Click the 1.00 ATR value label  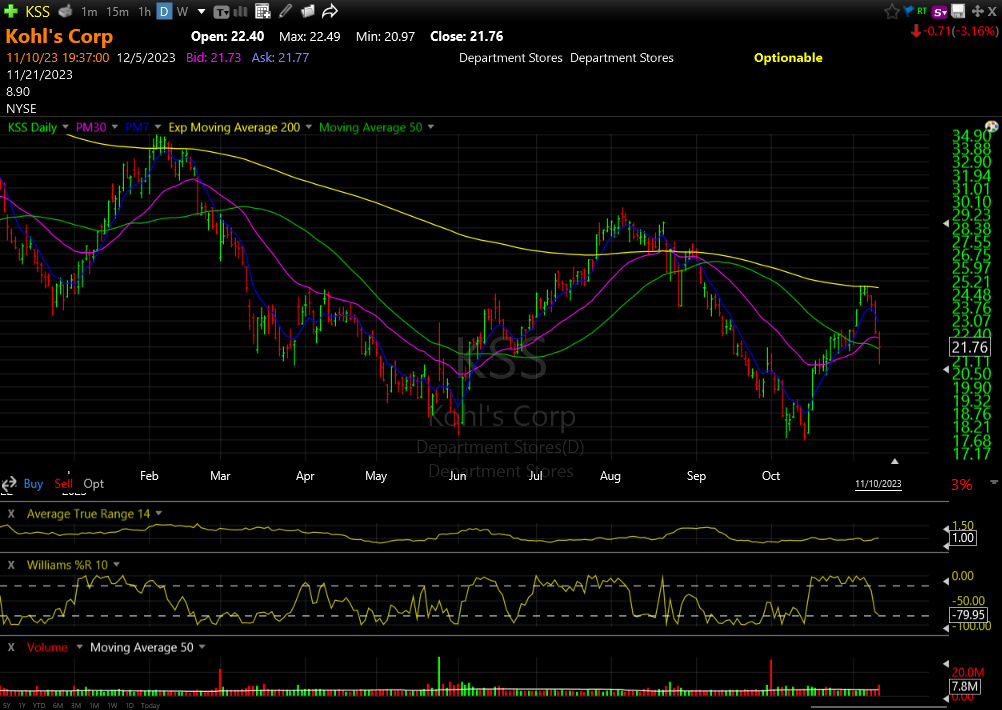coord(962,537)
